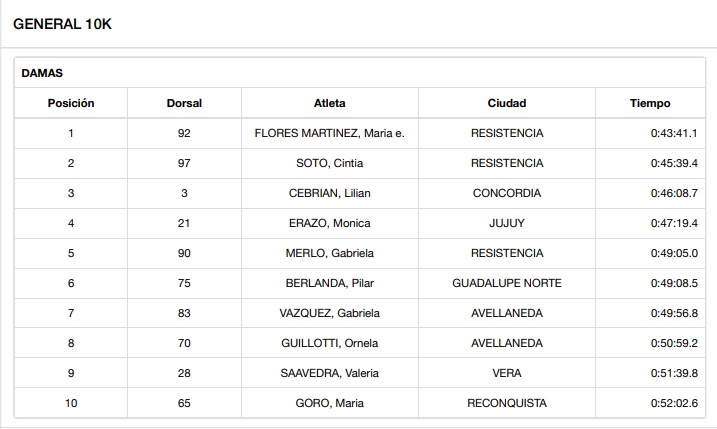Click the GUADALUPE NORTE city cell
This screenshot has width=717, height=429.
[x=506, y=283]
